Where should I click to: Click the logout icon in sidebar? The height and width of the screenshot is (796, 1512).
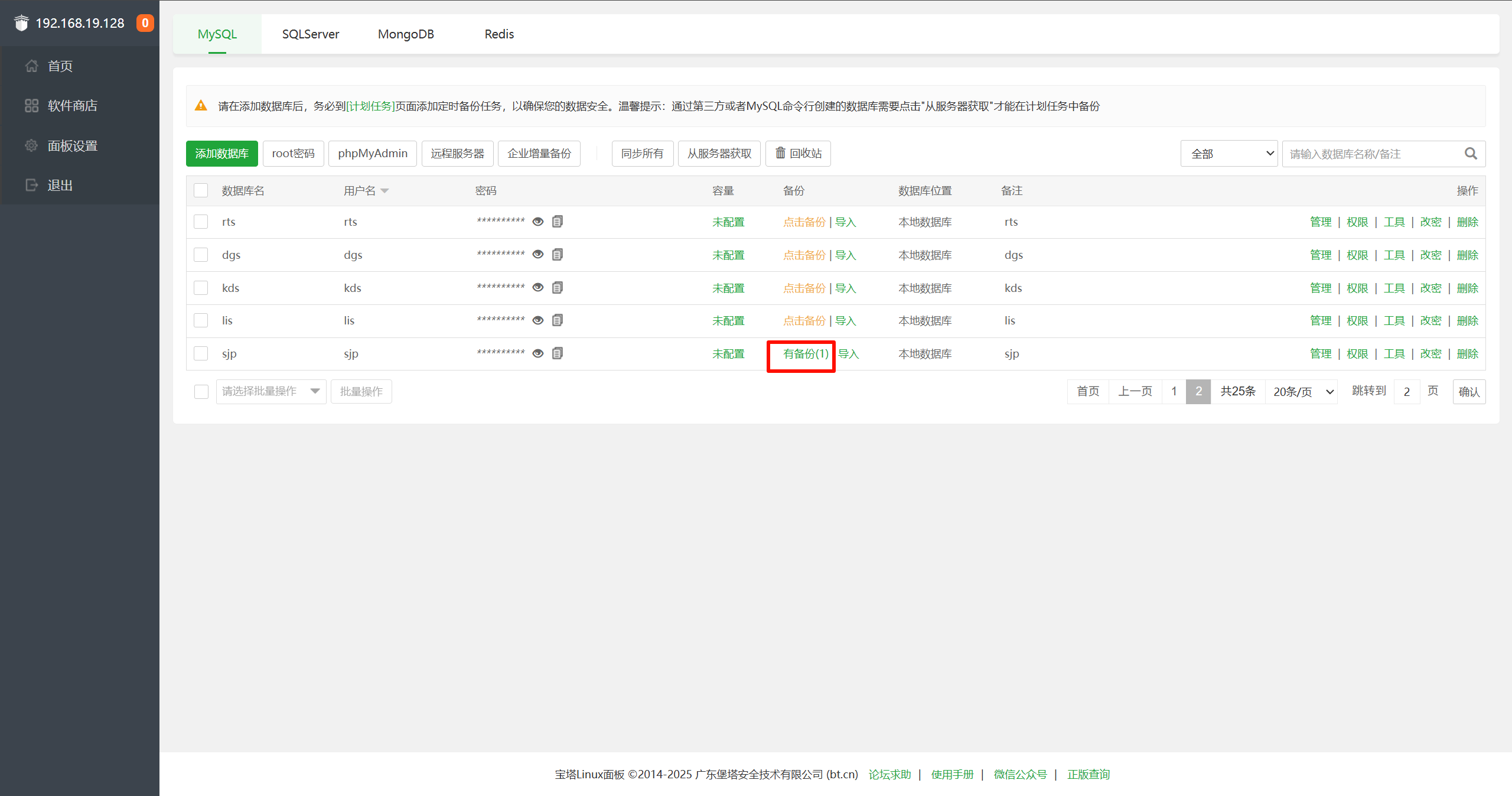(32, 185)
